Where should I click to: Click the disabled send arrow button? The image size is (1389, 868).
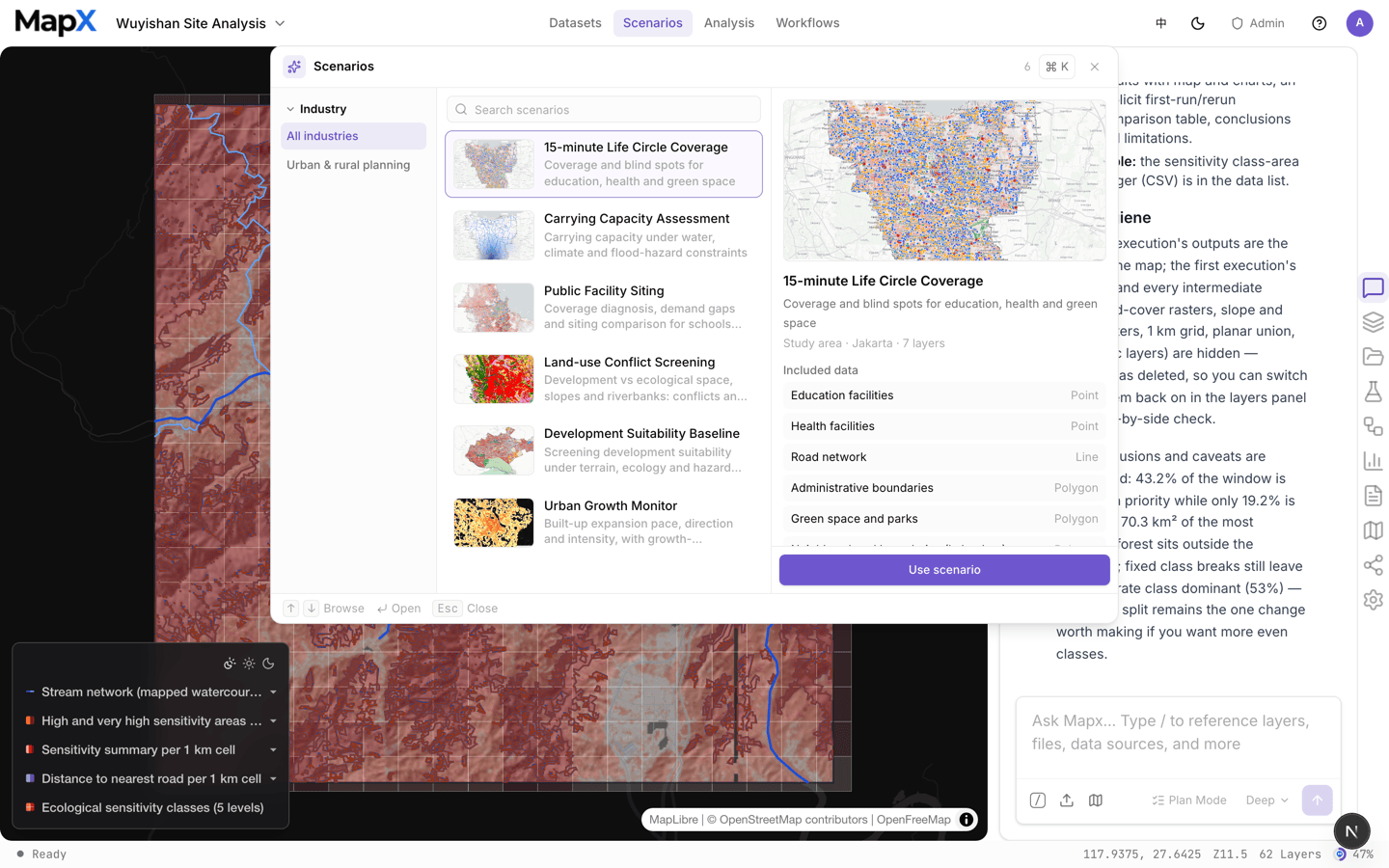[1318, 800]
